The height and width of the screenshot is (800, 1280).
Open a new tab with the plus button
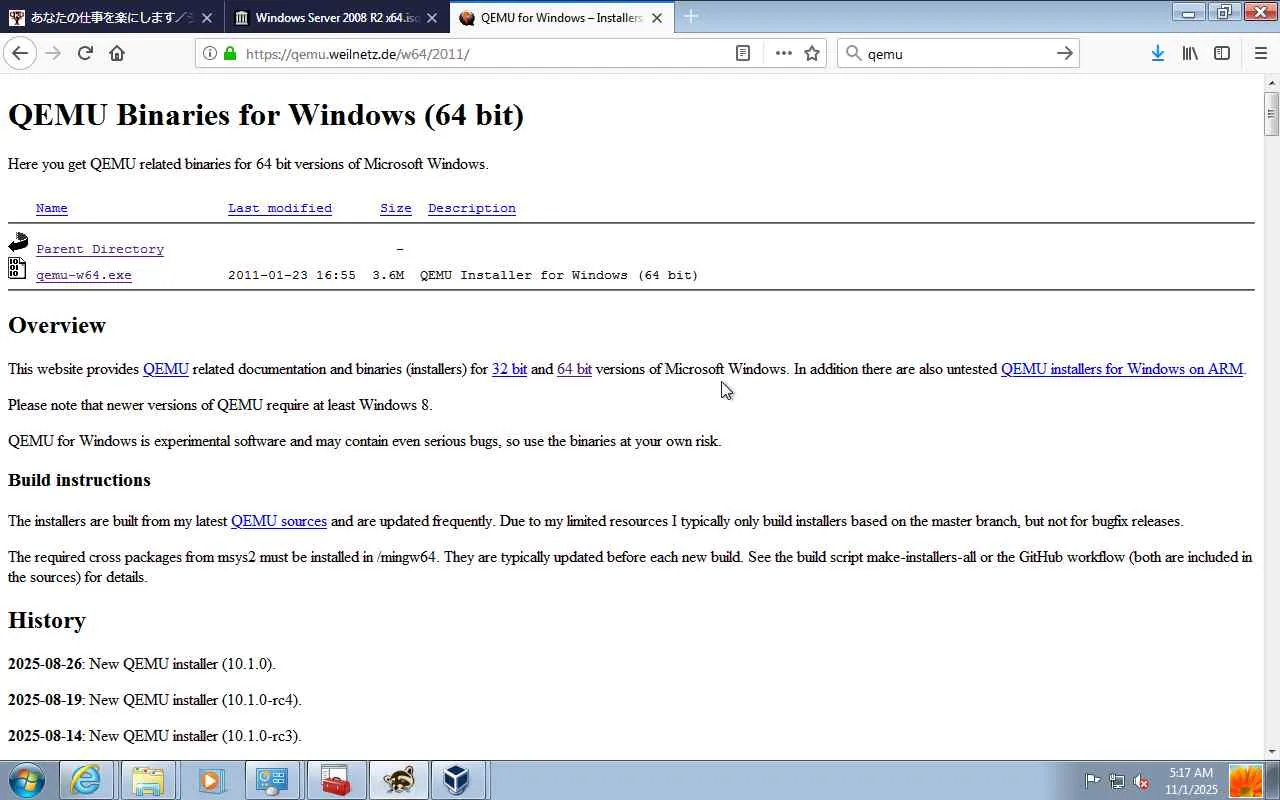click(x=690, y=16)
